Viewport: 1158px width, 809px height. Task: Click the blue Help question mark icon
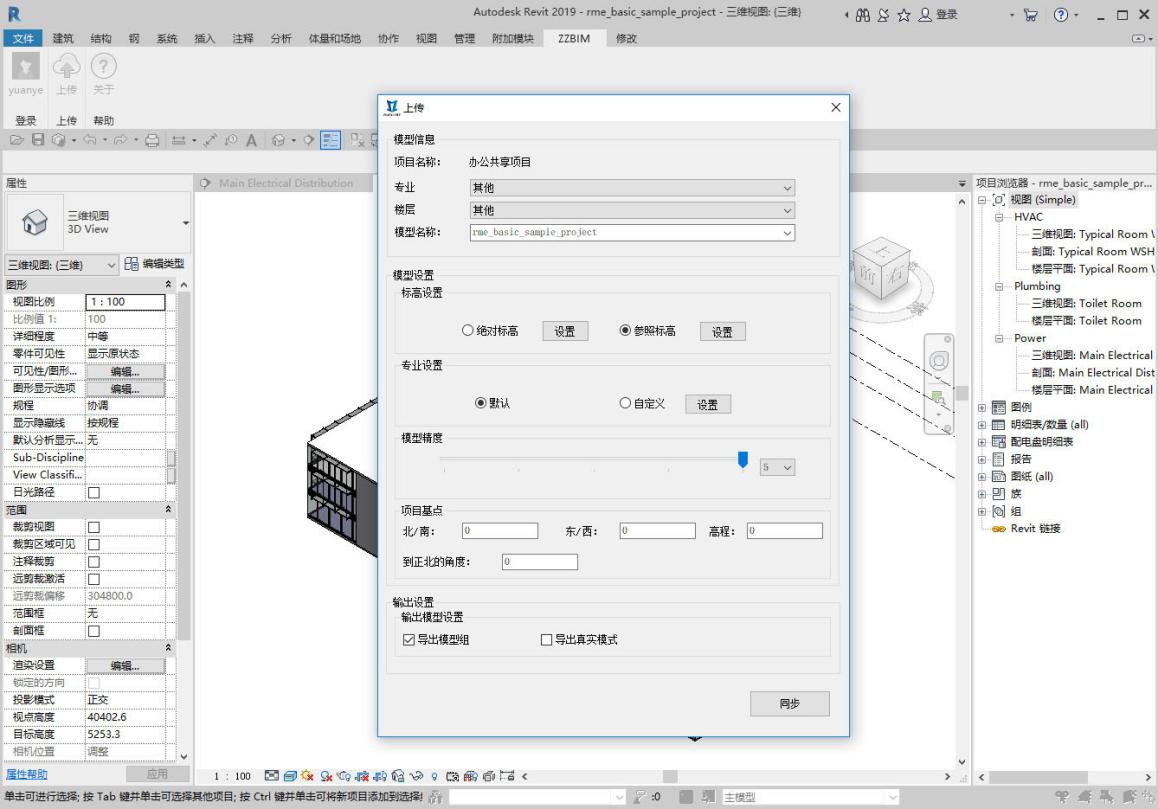1061,15
